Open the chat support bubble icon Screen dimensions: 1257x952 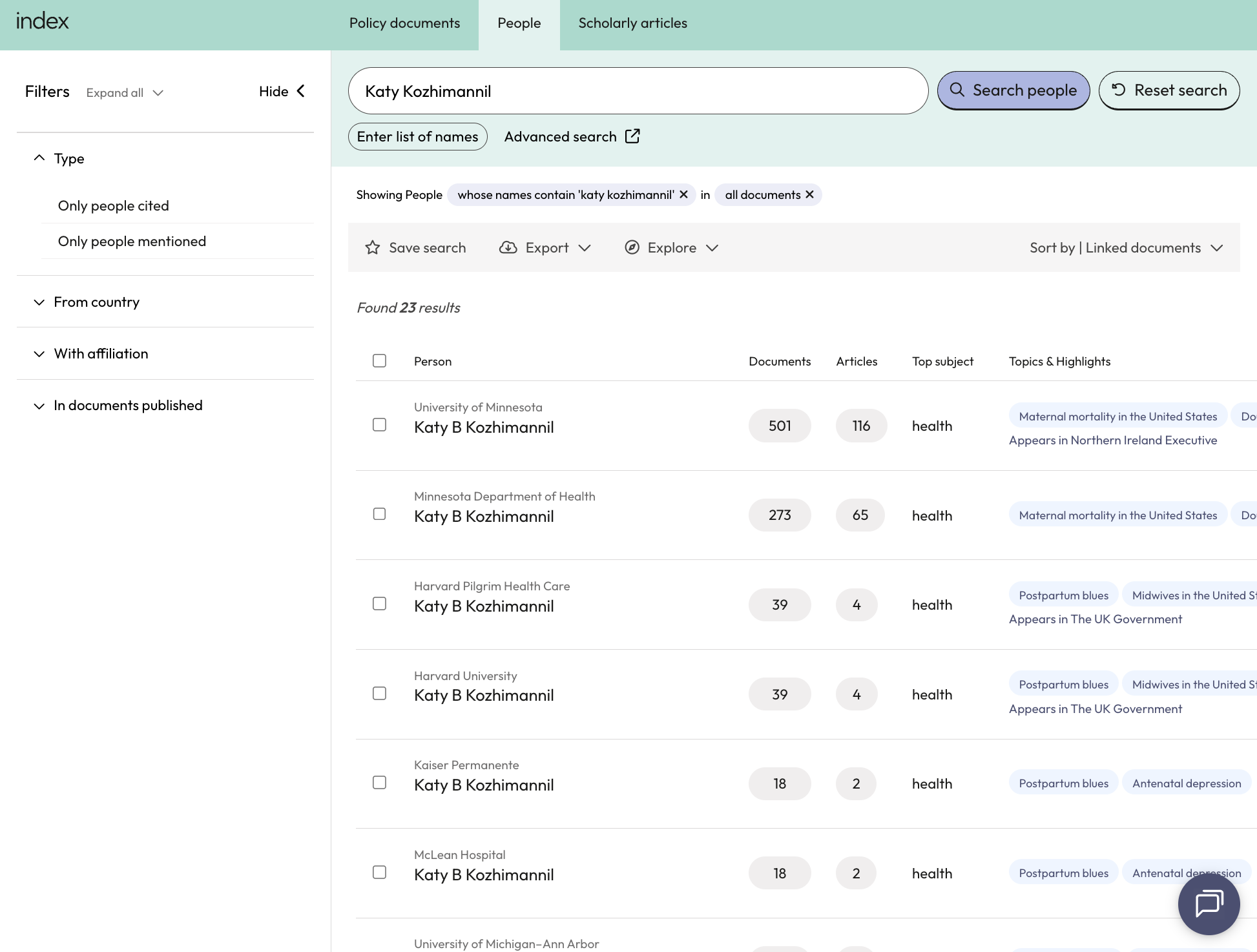click(1209, 904)
